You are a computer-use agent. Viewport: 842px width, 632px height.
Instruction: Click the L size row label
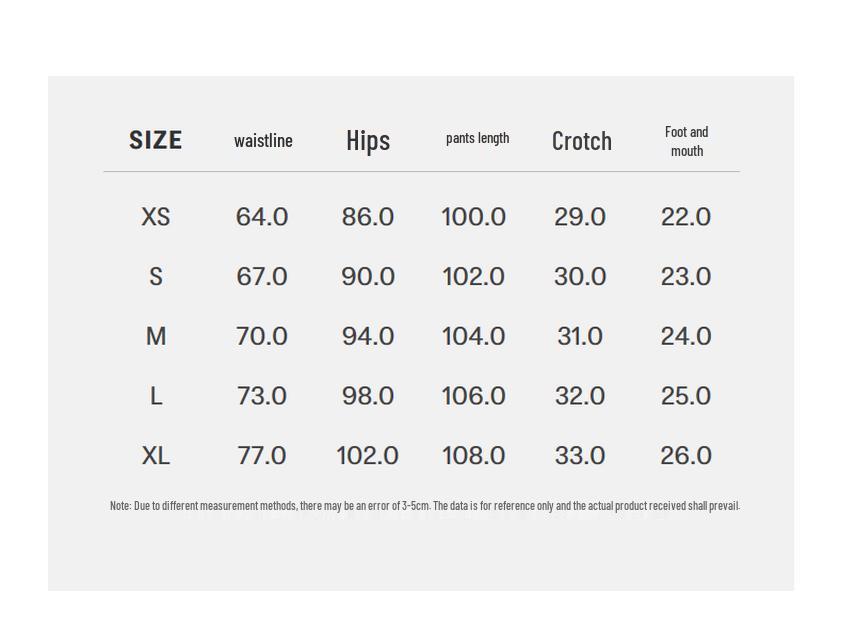[155, 397]
